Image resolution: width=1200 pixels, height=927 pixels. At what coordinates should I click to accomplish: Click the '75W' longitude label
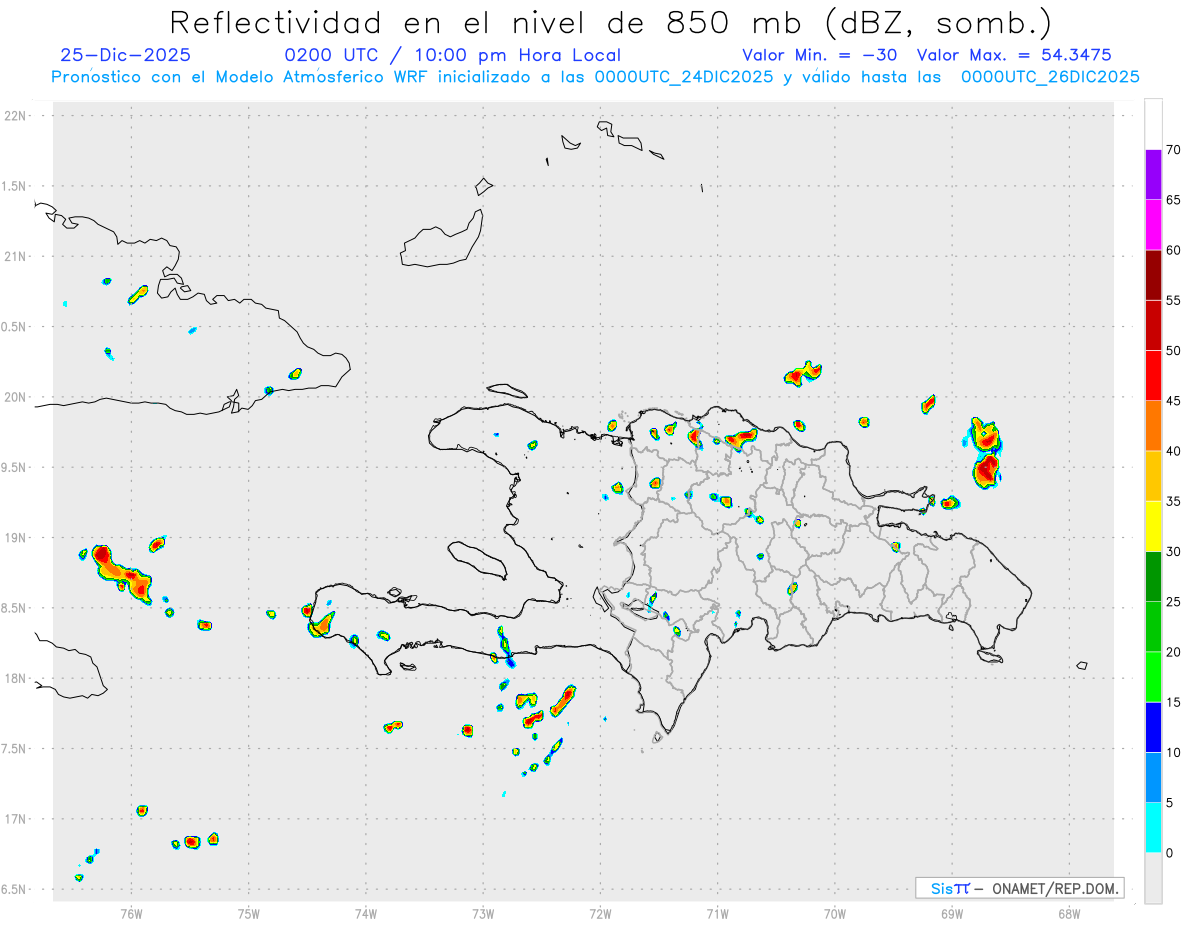point(248,914)
